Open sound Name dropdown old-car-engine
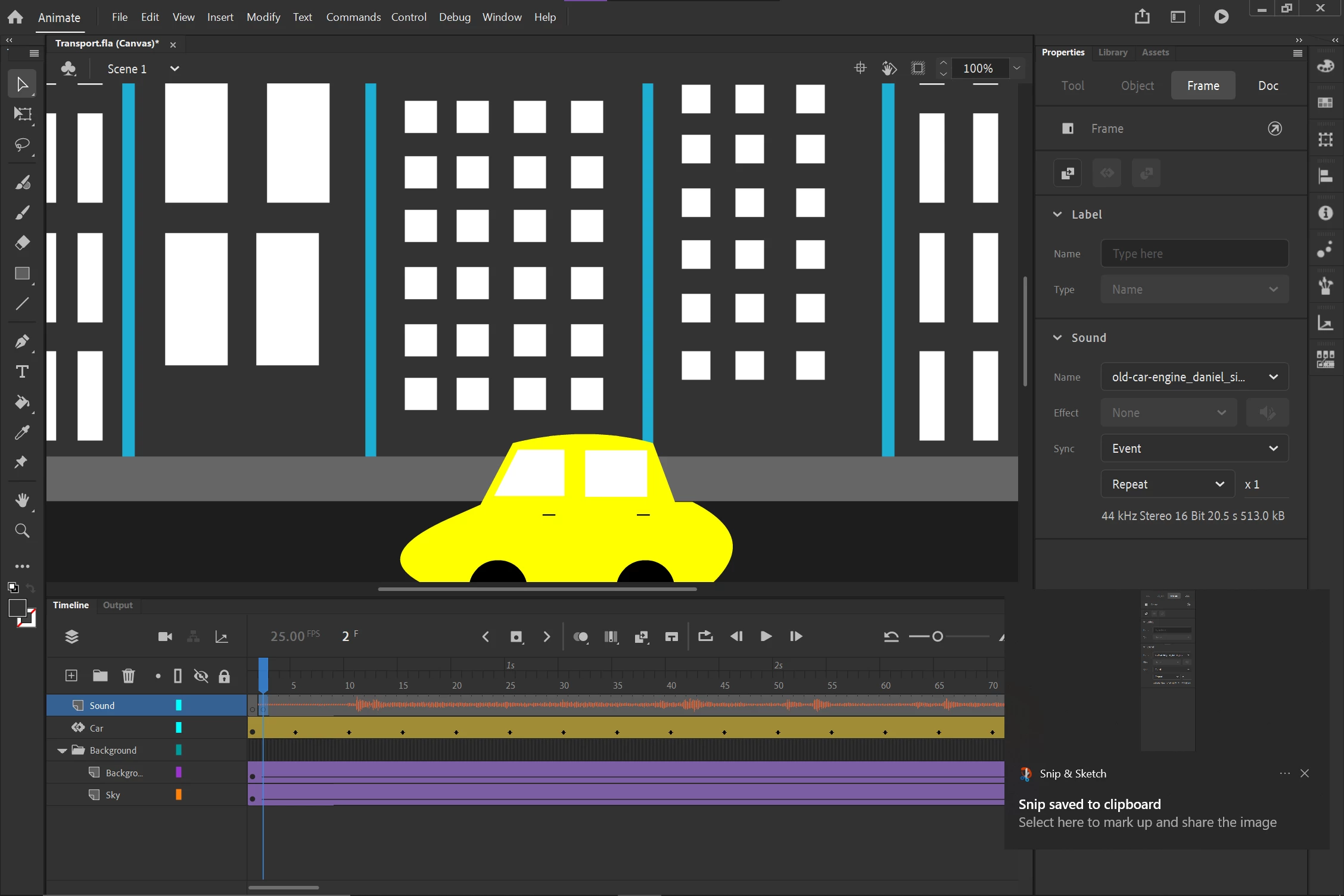The width and height of the screenshot is (1344, 896). tap(1194, 377)
